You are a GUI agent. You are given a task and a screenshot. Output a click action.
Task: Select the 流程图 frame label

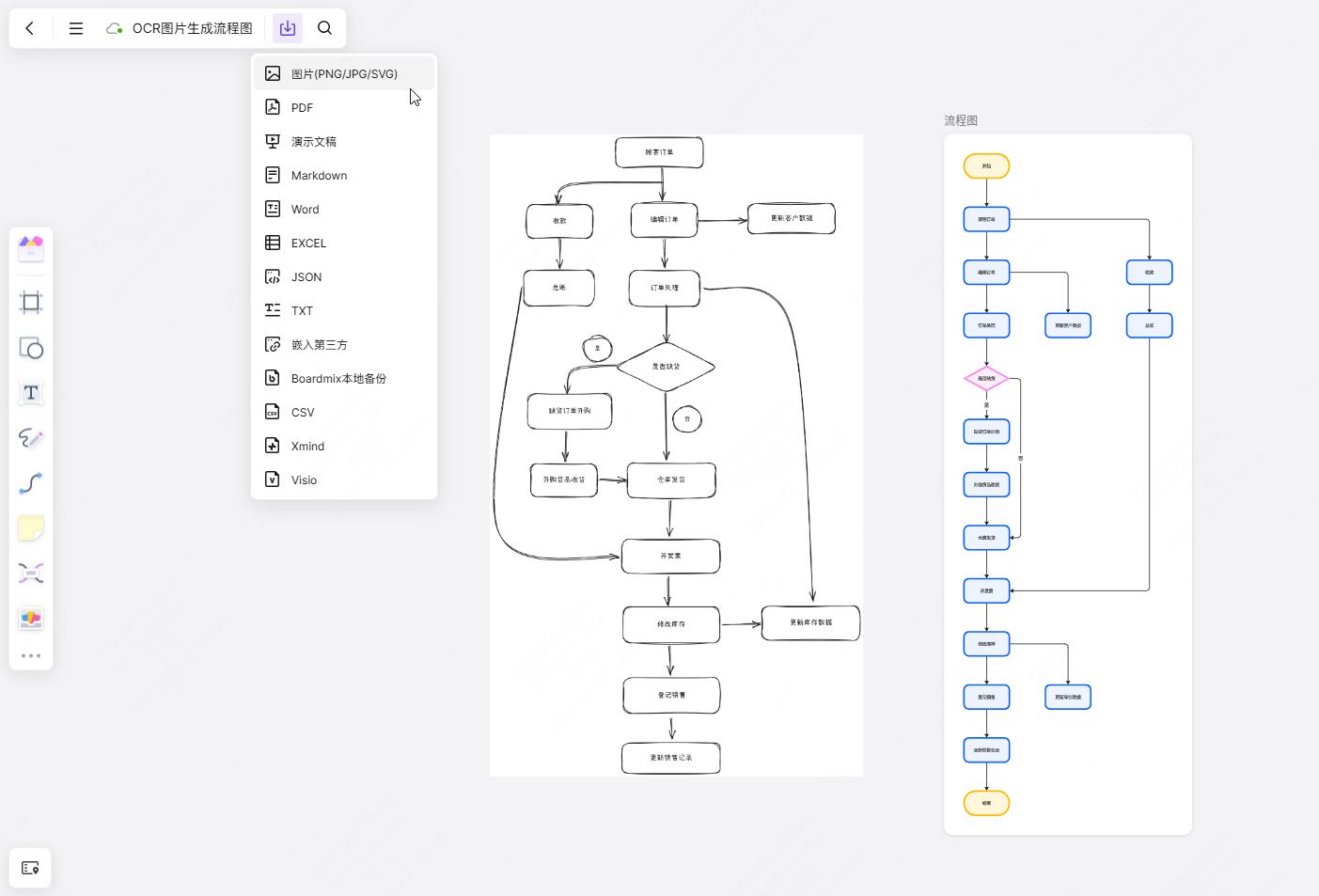pos(961,120)
